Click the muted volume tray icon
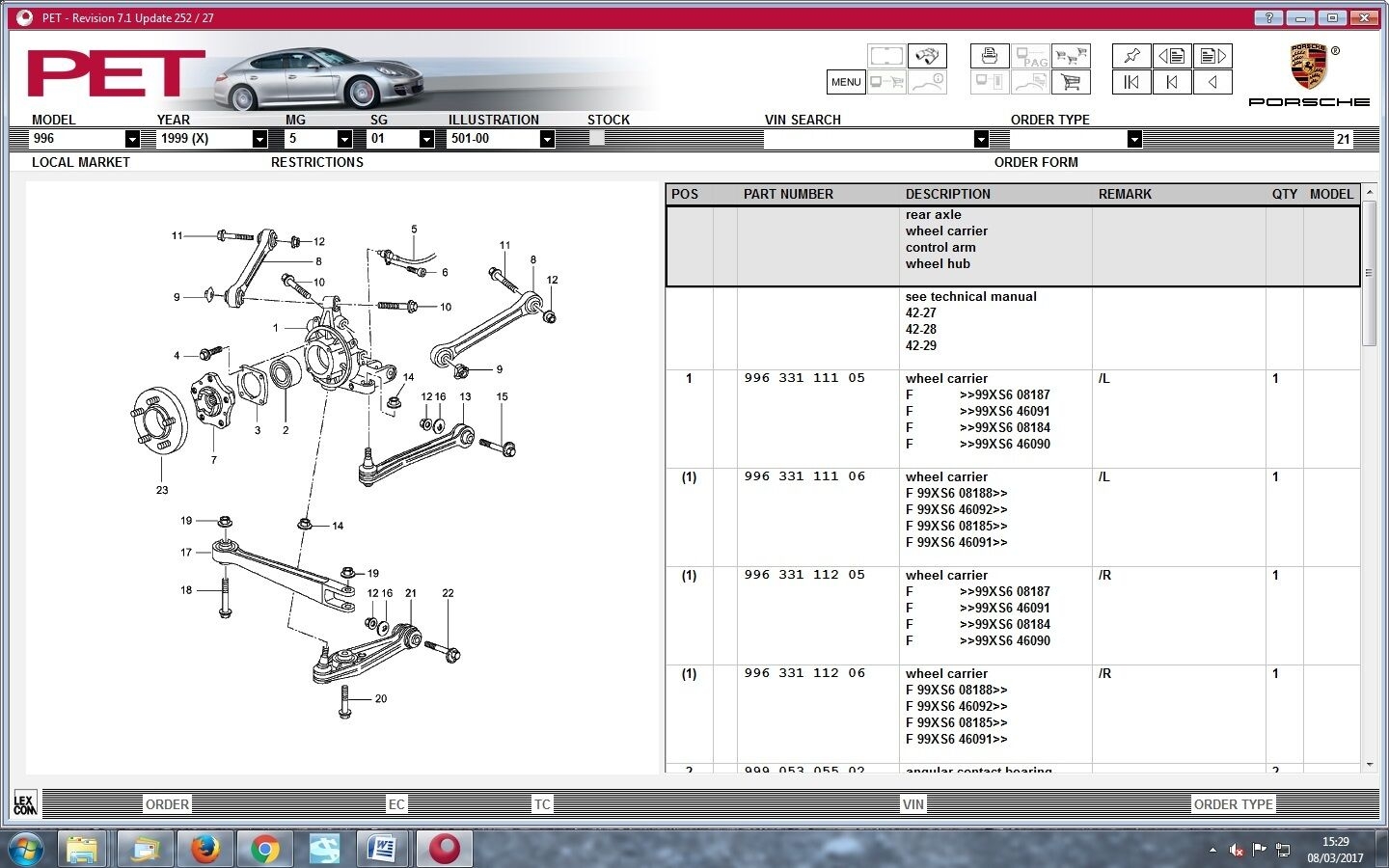 1237,850
